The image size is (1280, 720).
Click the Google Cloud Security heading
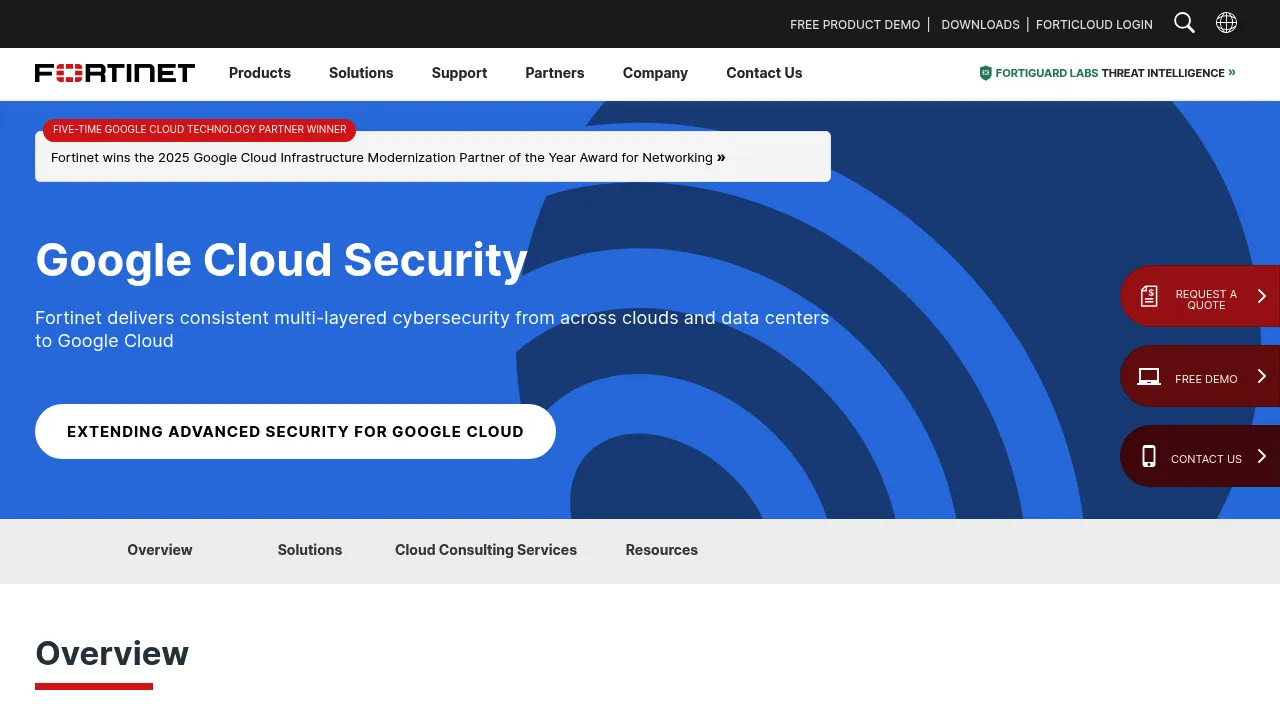click(x=281, y=260)
